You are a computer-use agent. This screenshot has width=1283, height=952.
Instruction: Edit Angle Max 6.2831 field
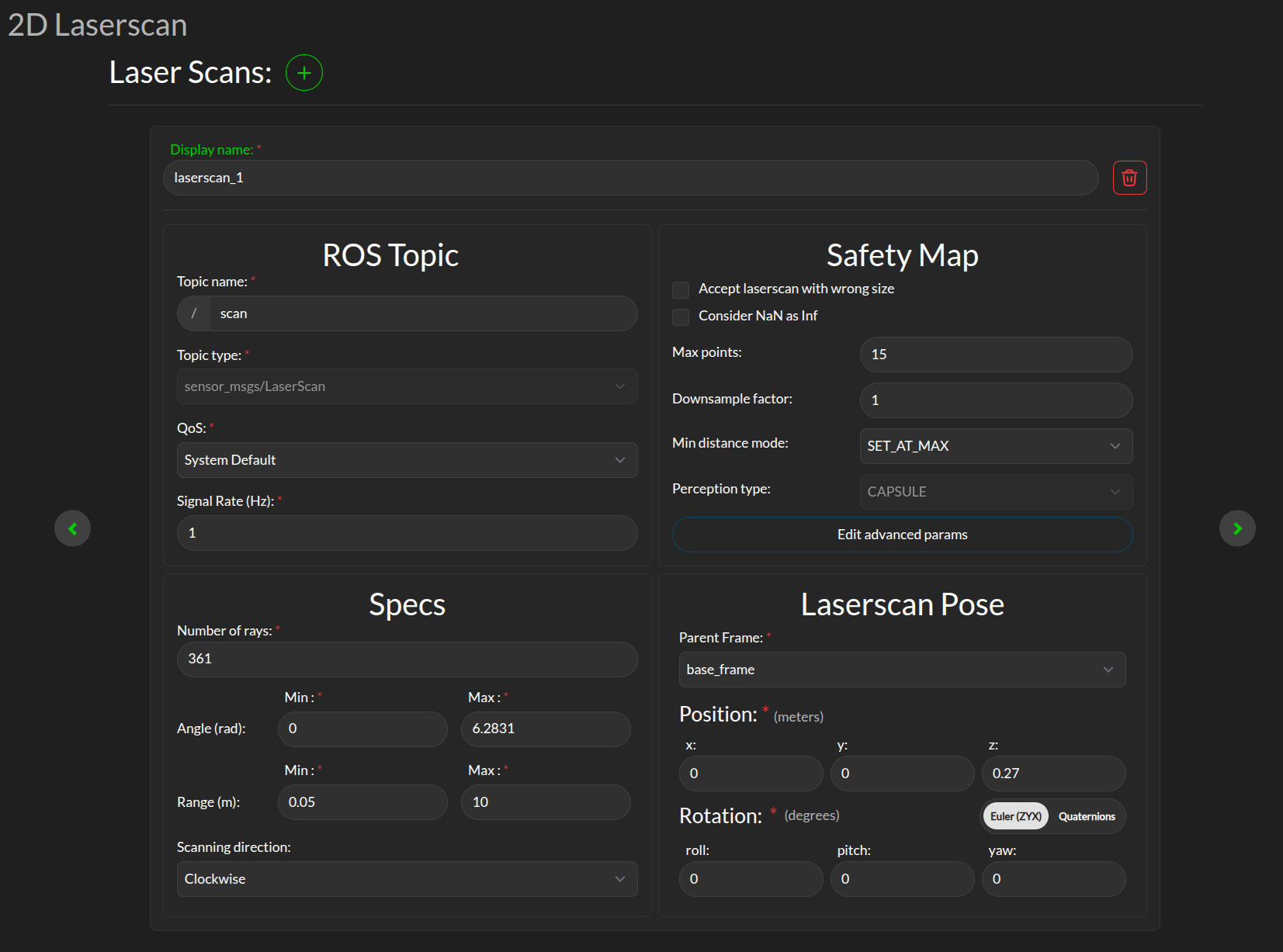(x=546, y=729)
